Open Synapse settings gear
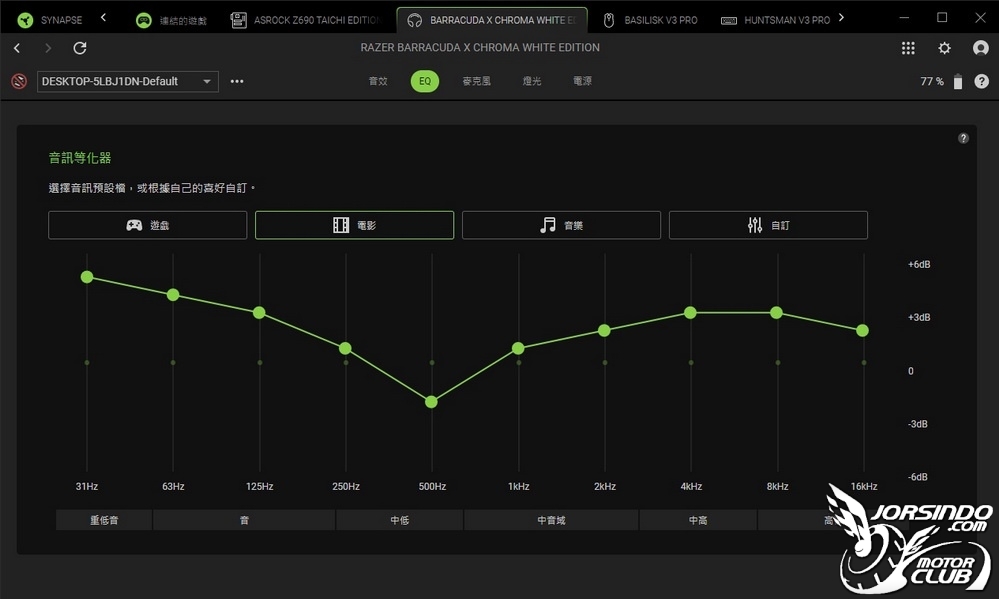The image size is (999, 599). tap(944, 48)
